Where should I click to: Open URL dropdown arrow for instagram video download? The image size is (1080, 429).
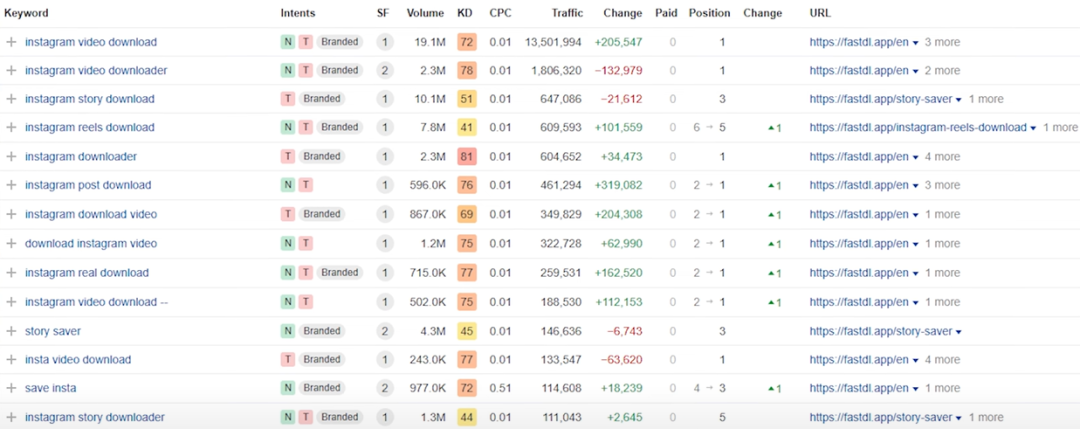tap(915, 43)
